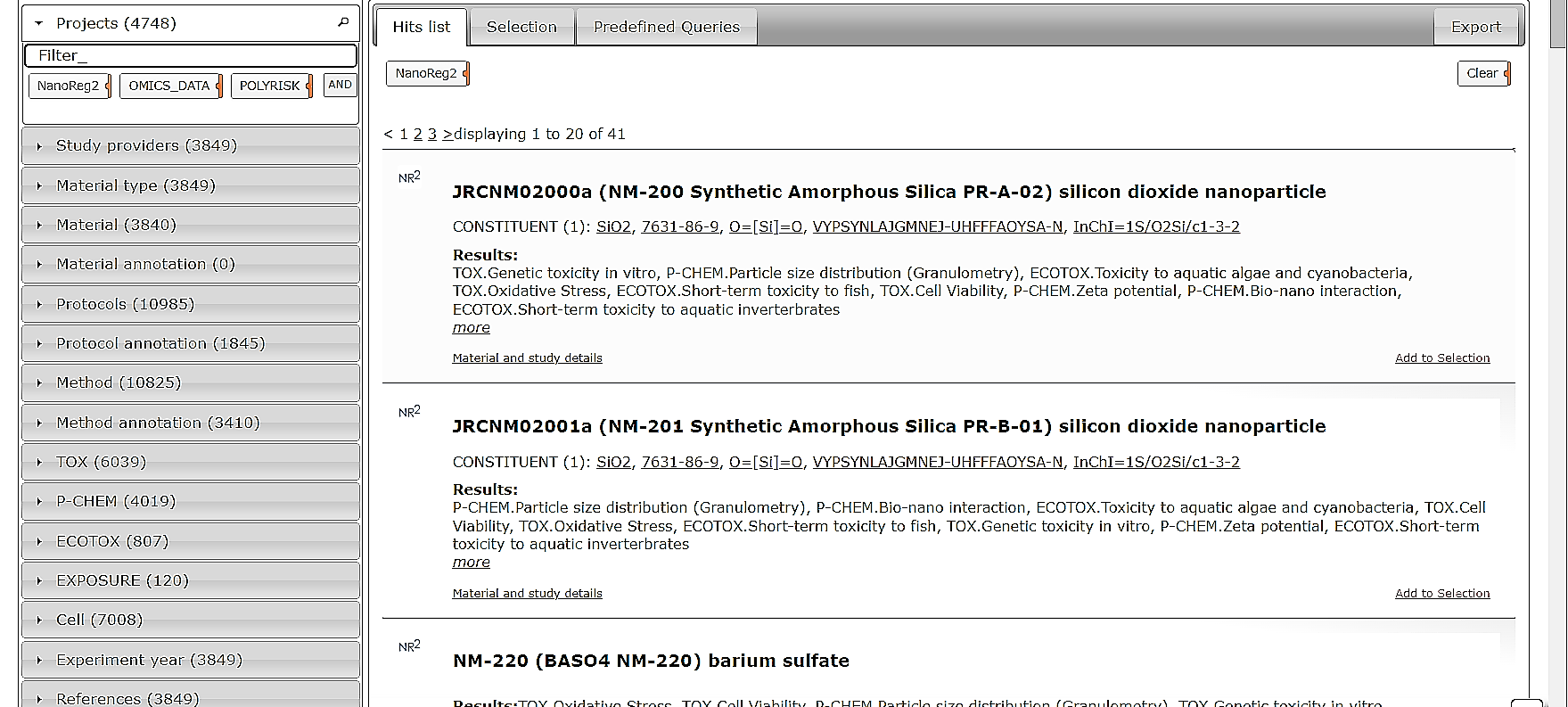
Task: Switch to the Selection tab
Action: point(521,27)
